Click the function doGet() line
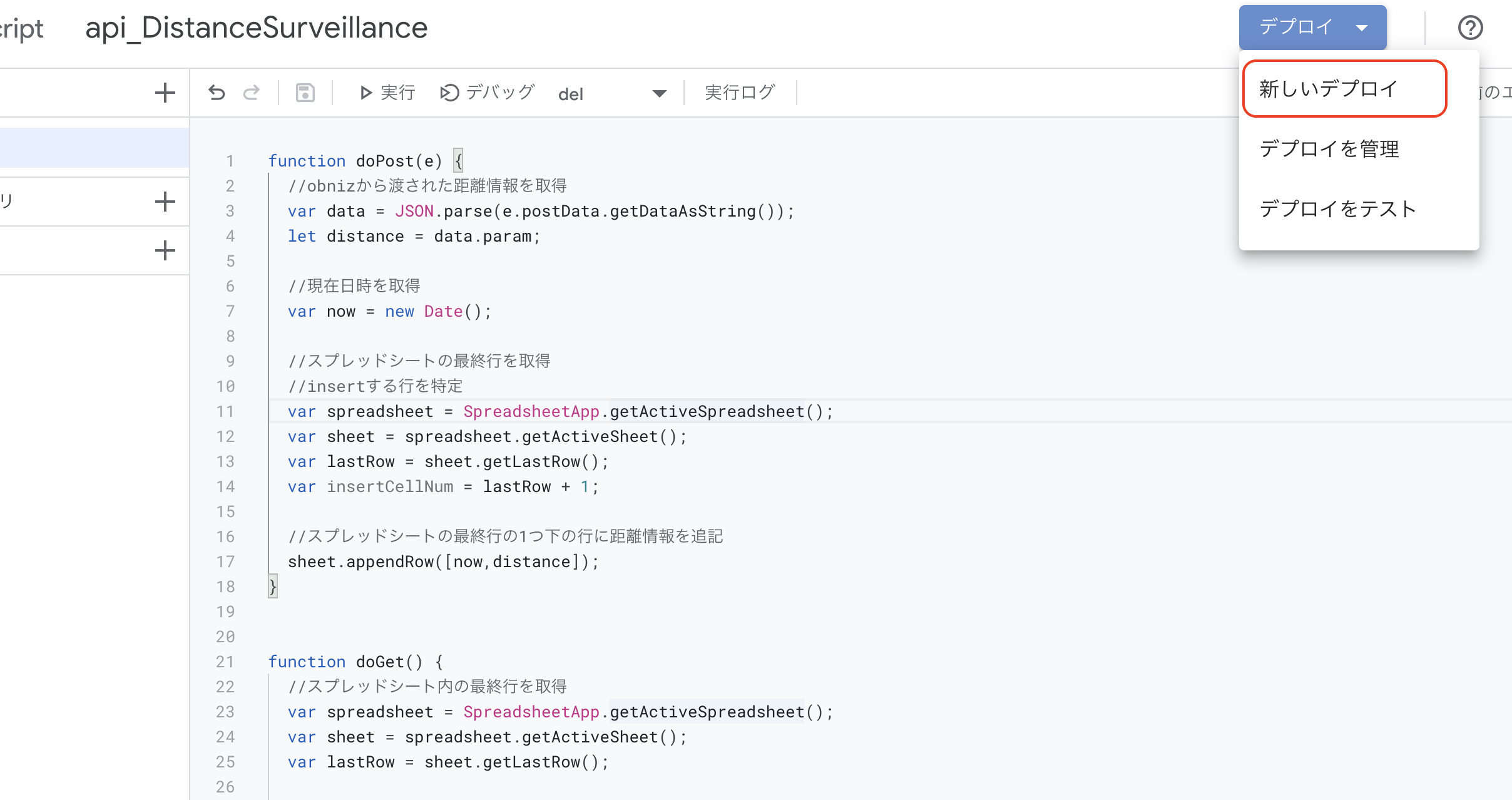The image size is (1512, 800). (x=356, y=662)
